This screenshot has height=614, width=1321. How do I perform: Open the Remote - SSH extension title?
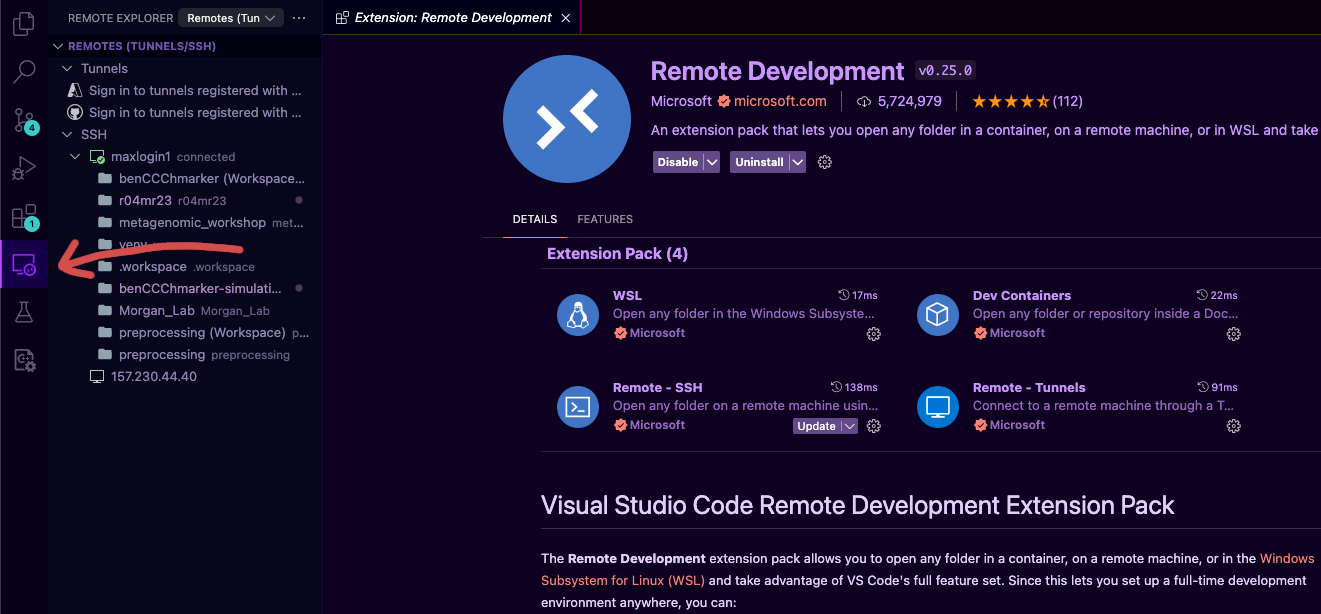(658, 388)
